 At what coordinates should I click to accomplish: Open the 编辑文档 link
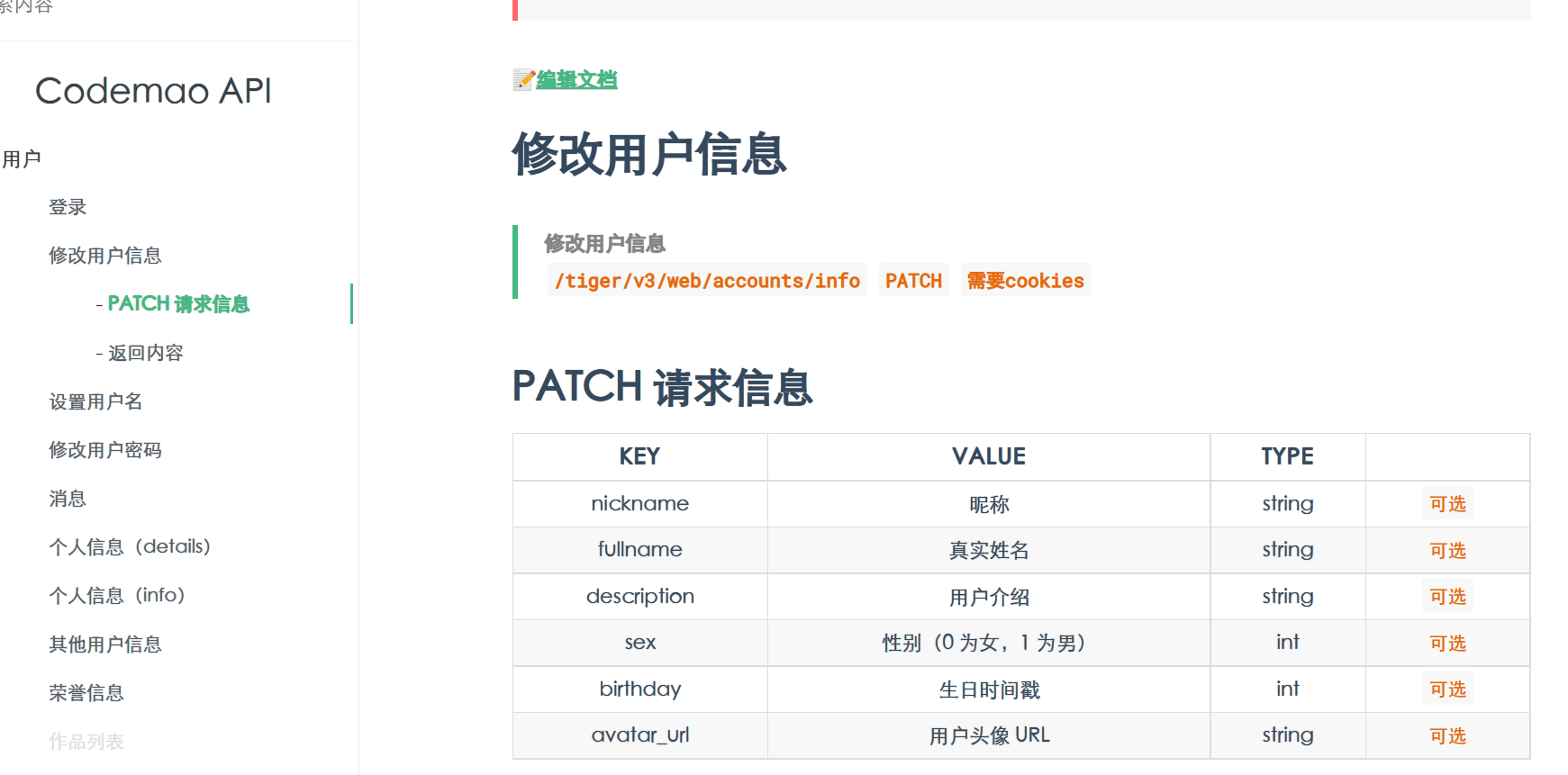(576, 80)
